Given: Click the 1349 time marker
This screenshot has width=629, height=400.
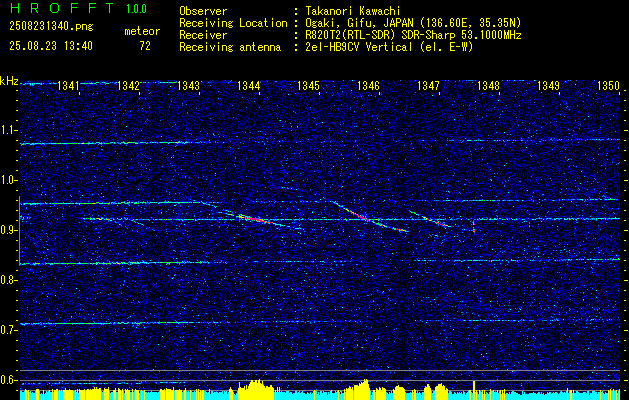Looking at the screenshot, I should (x=548, y=85).
